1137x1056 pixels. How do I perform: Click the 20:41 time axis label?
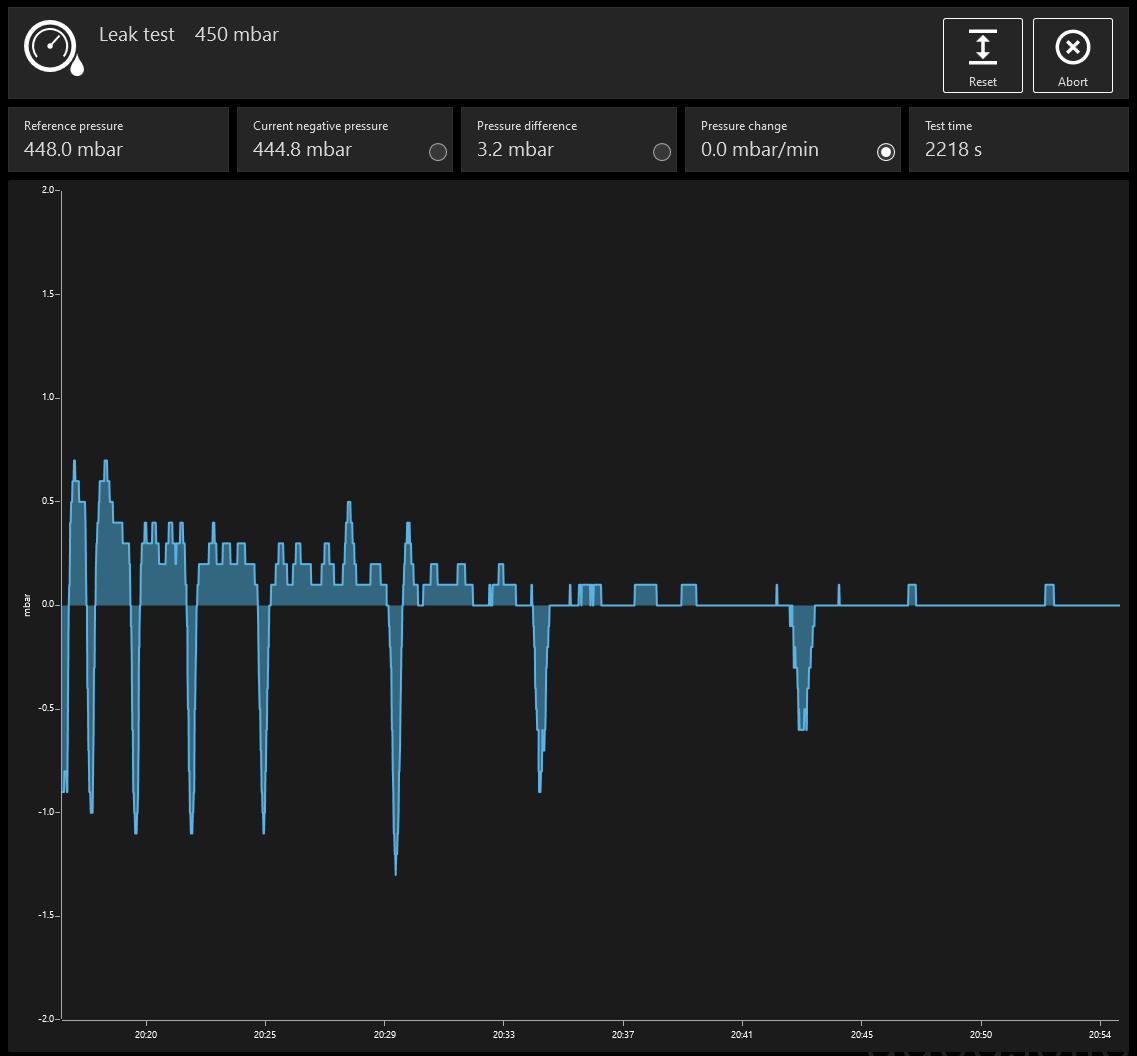coord(742,1034)
